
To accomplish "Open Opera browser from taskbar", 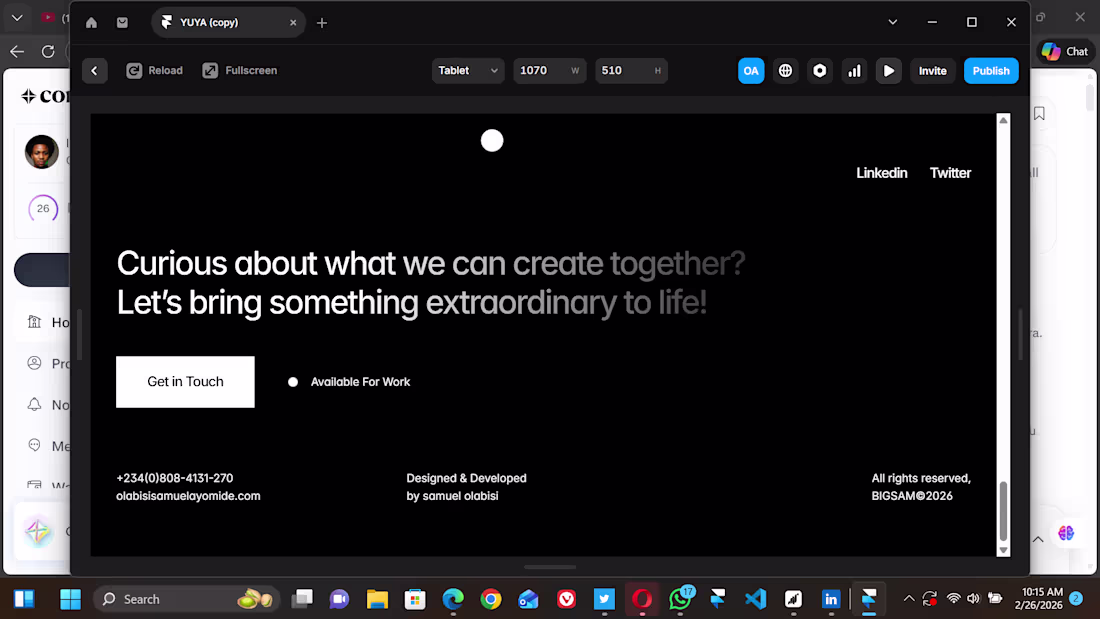I will [642, 599].
